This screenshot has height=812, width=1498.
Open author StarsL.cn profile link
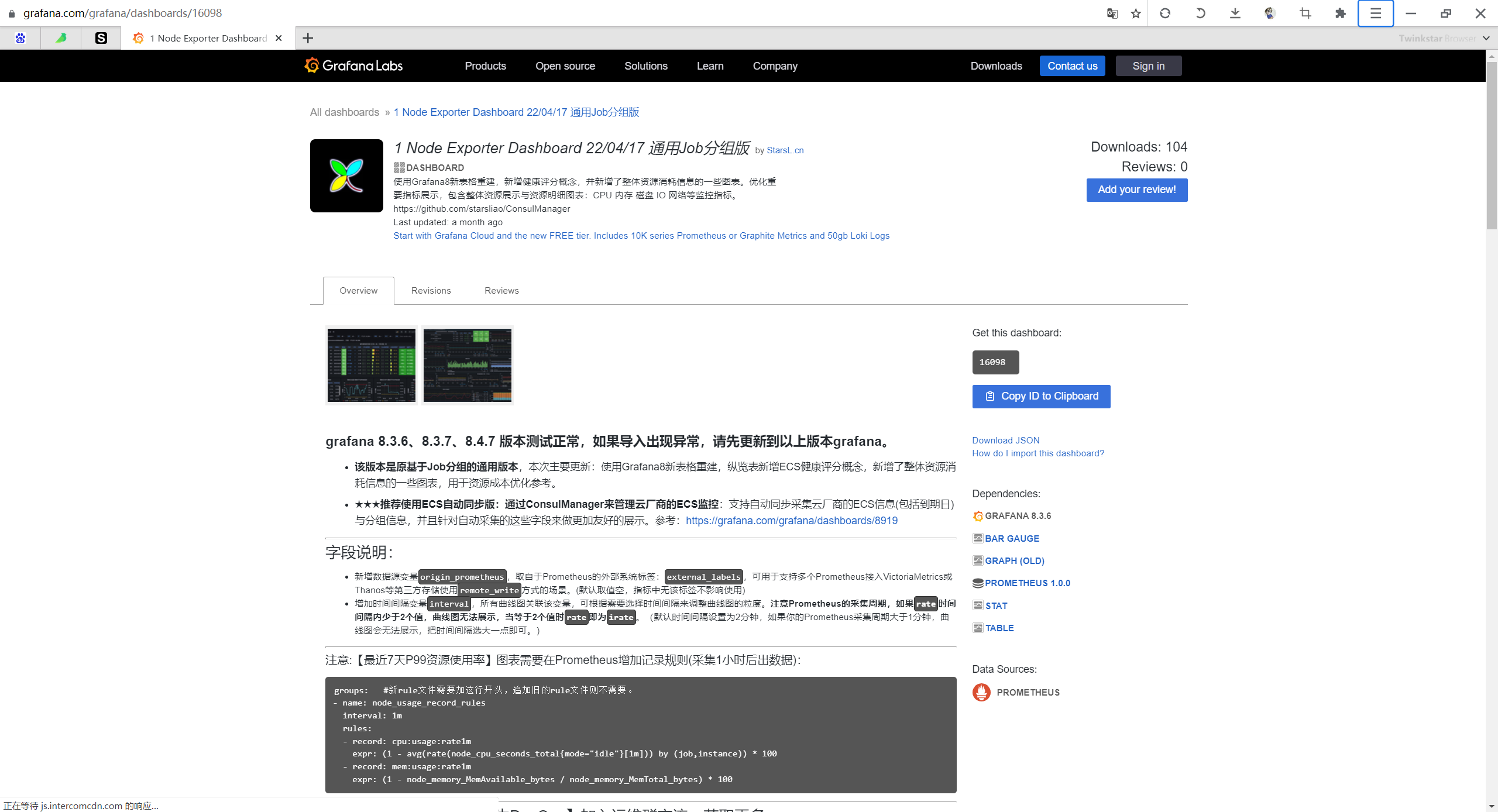pos(785,150)
